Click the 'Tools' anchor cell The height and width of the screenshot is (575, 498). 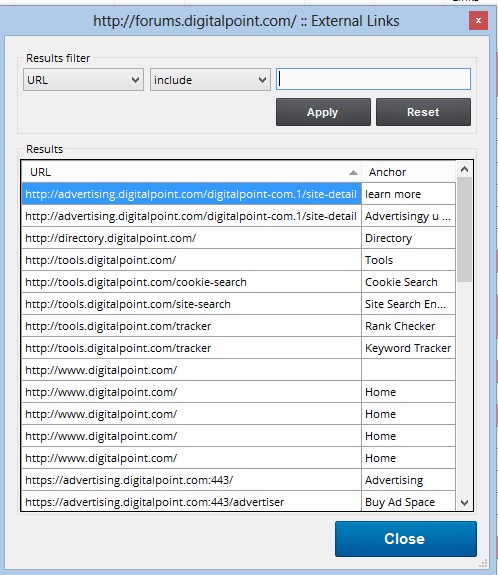pos(409,260)
